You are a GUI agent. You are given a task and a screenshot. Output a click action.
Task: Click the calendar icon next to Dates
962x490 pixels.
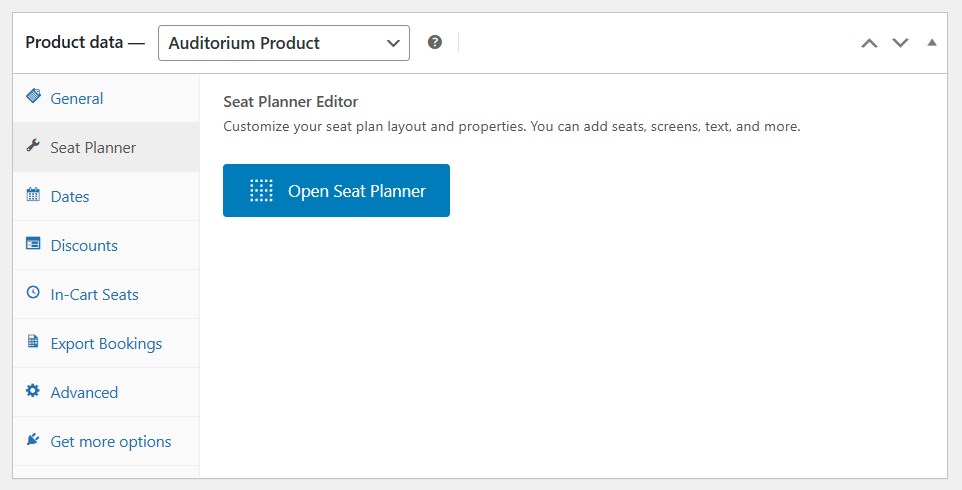(33, 195)
